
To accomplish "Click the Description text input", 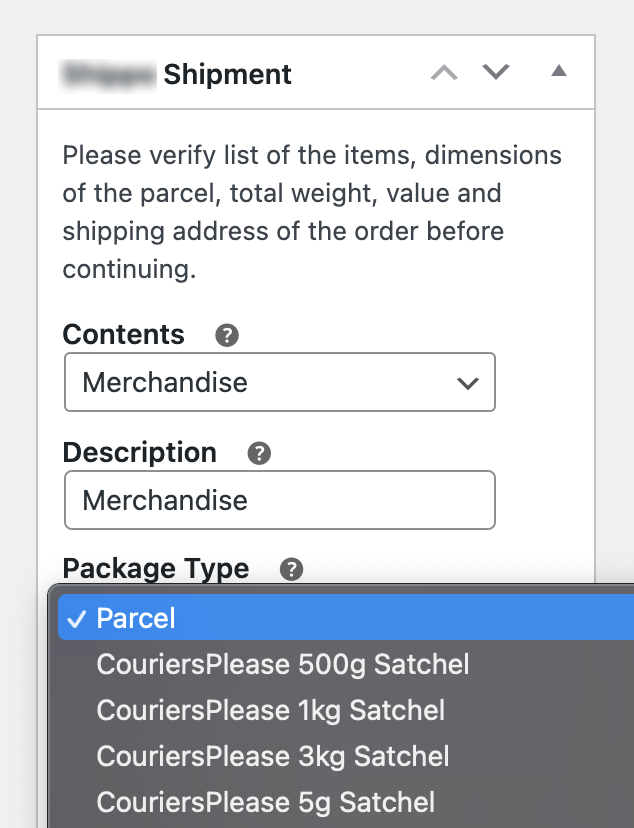I will 279,499.
